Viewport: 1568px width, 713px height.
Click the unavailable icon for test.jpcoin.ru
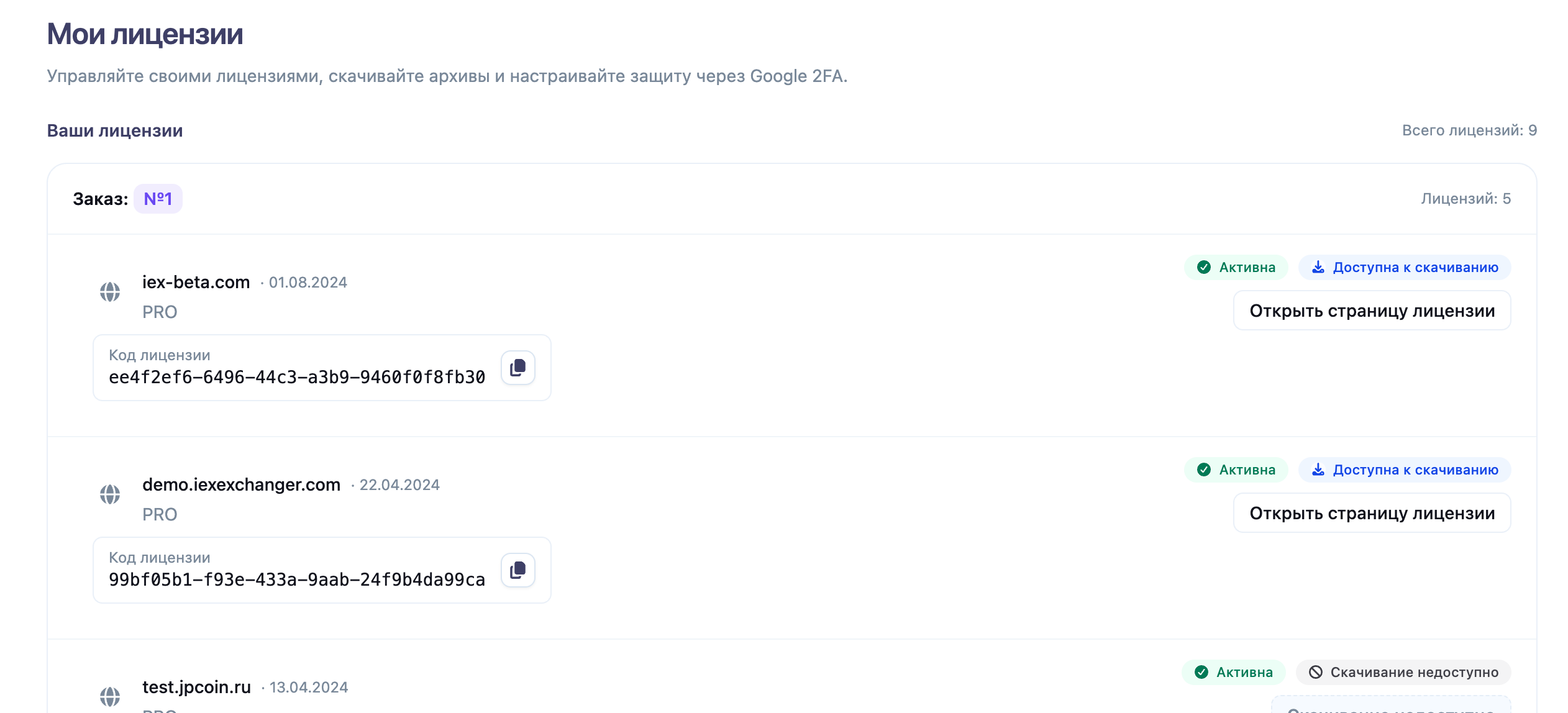pyautogui.click(x=1315, y=673)
